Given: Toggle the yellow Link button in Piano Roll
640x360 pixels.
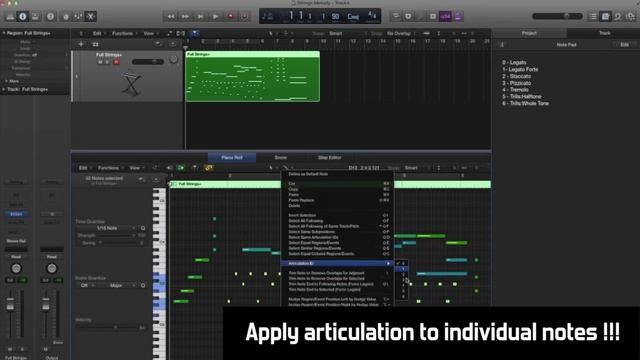Looking at the screenshot, I should 209,168.
